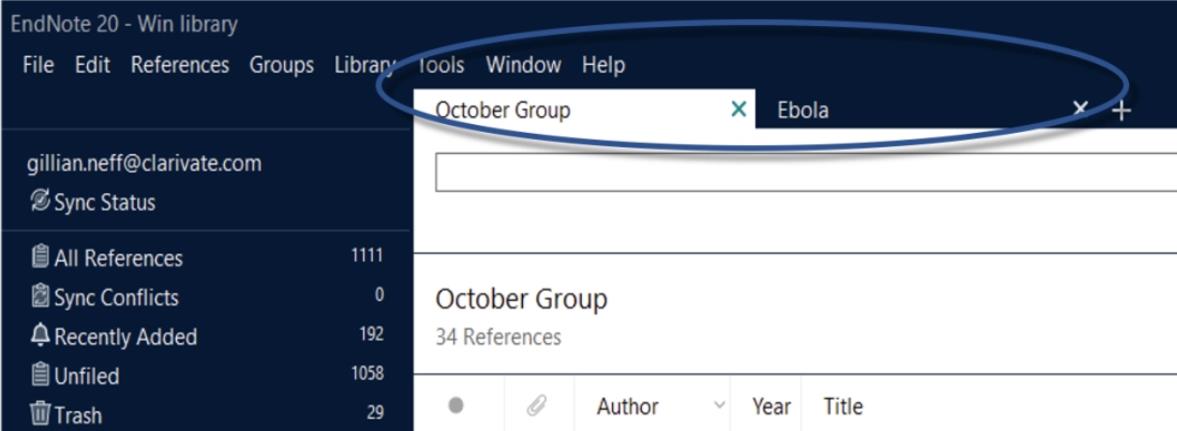Screen dimensions: 1177x431
Task: Click the Sync Conflicts clipboard icon
Action: pyautogui.click(x=40, y=296)
